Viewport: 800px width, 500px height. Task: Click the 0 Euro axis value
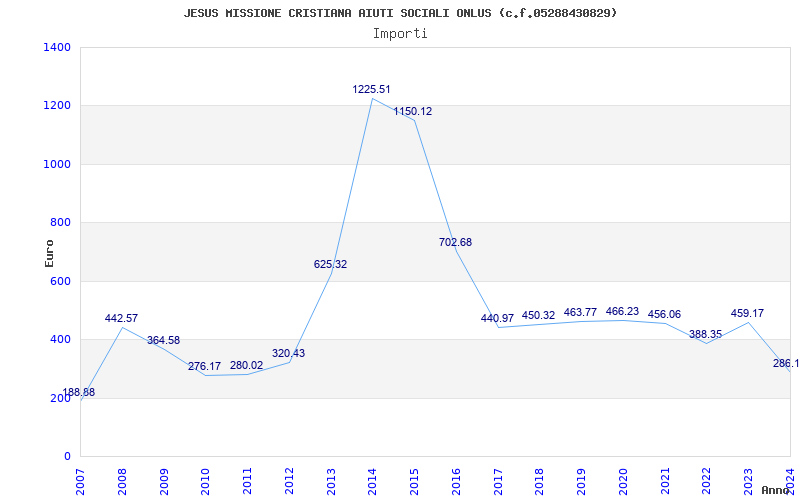(x=67, y=456)
